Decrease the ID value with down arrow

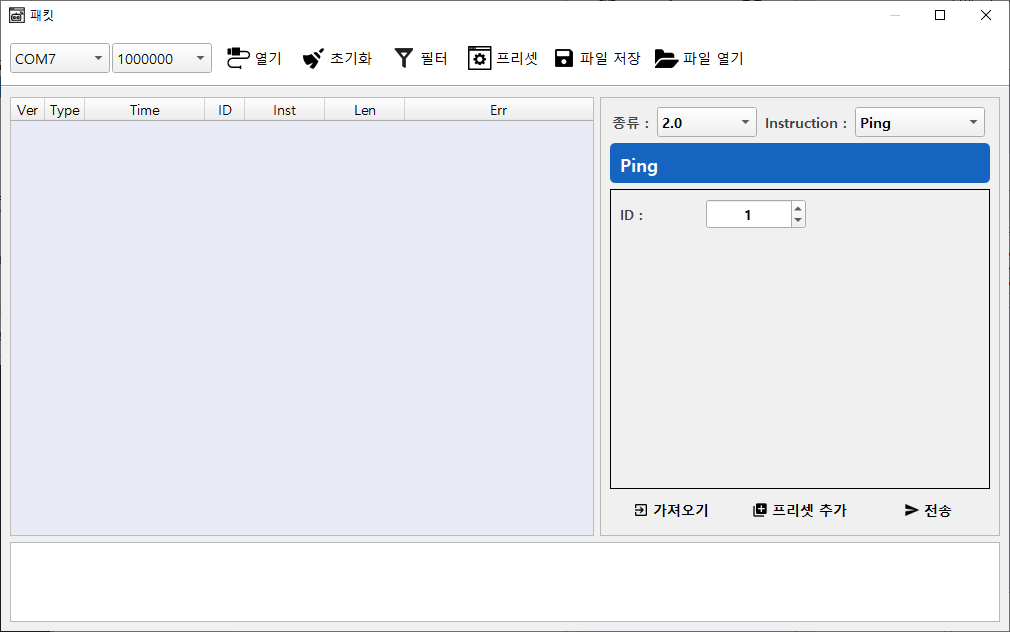pyautogui.click(x=798, y=220)
